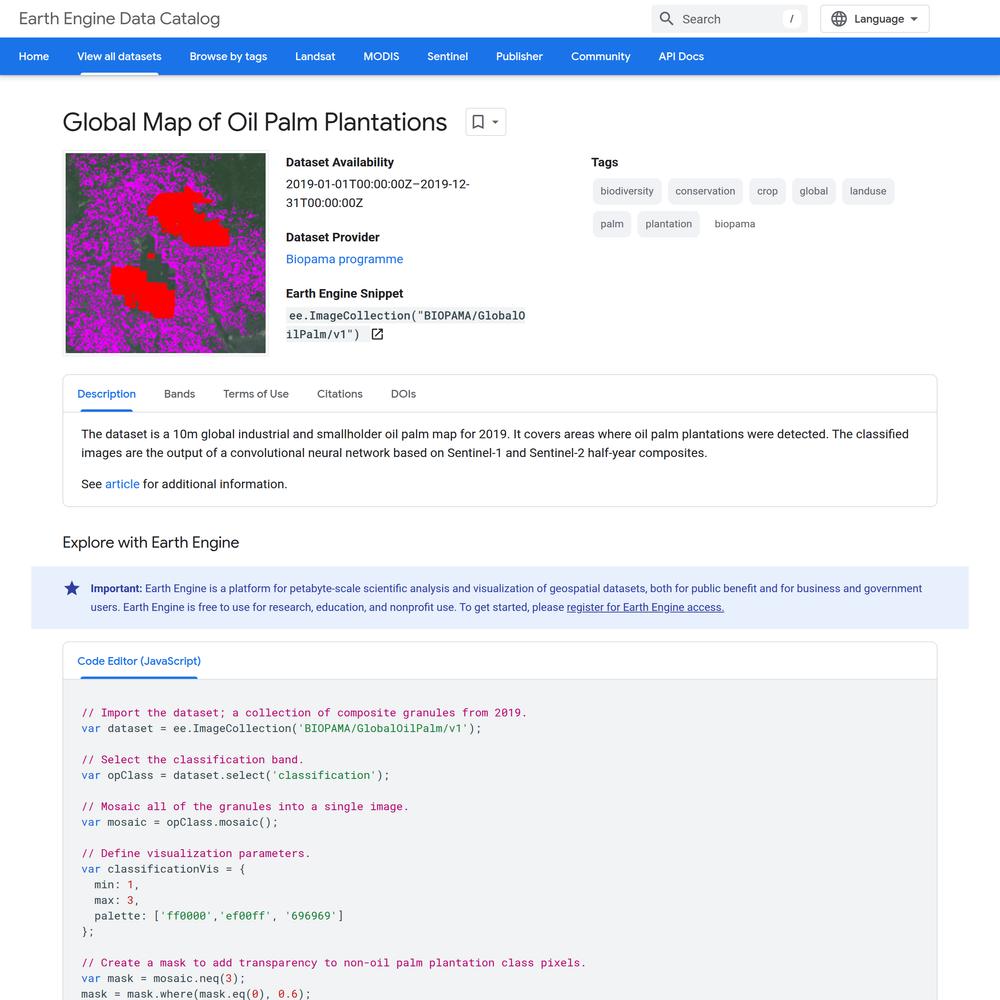The height and width of the screenshot is (1000, 1000).
Task: Select the Citations tab
Action: click(x=339, y=394)
